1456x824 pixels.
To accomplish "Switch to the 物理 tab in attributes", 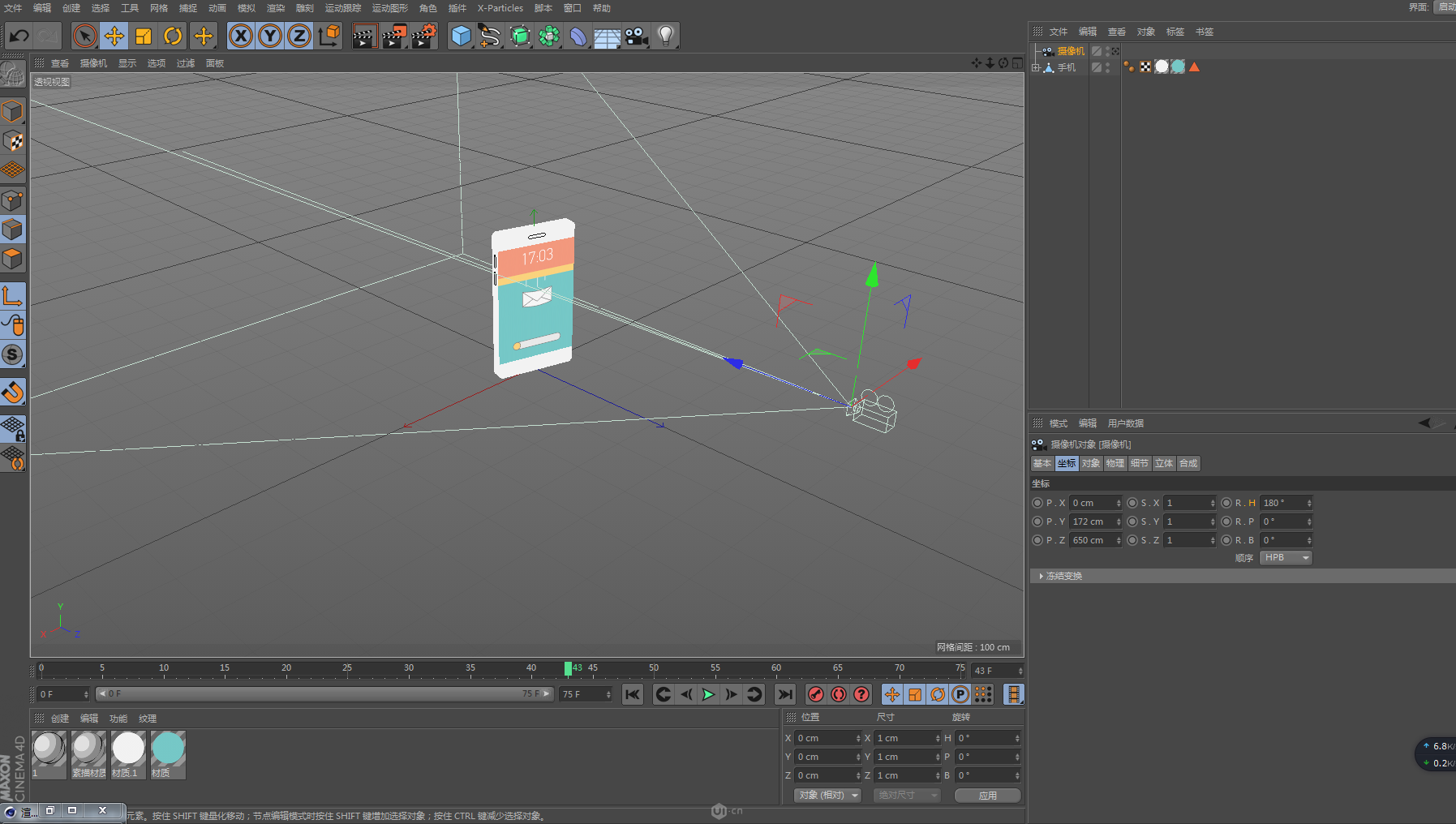I will point(1115,464).
